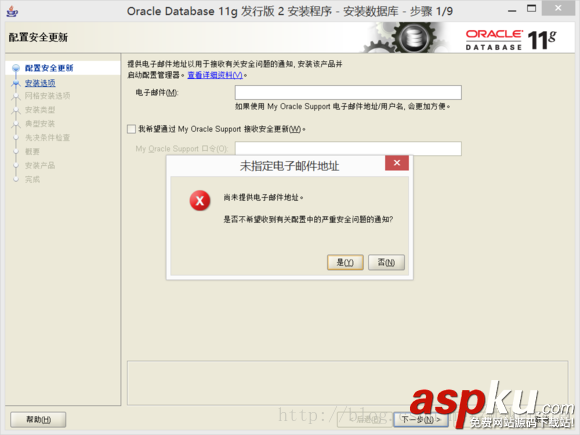The width and height of the screenshot is (580, 435).
Task: Click the red error icon in the dialog
Action: [200, 200]
